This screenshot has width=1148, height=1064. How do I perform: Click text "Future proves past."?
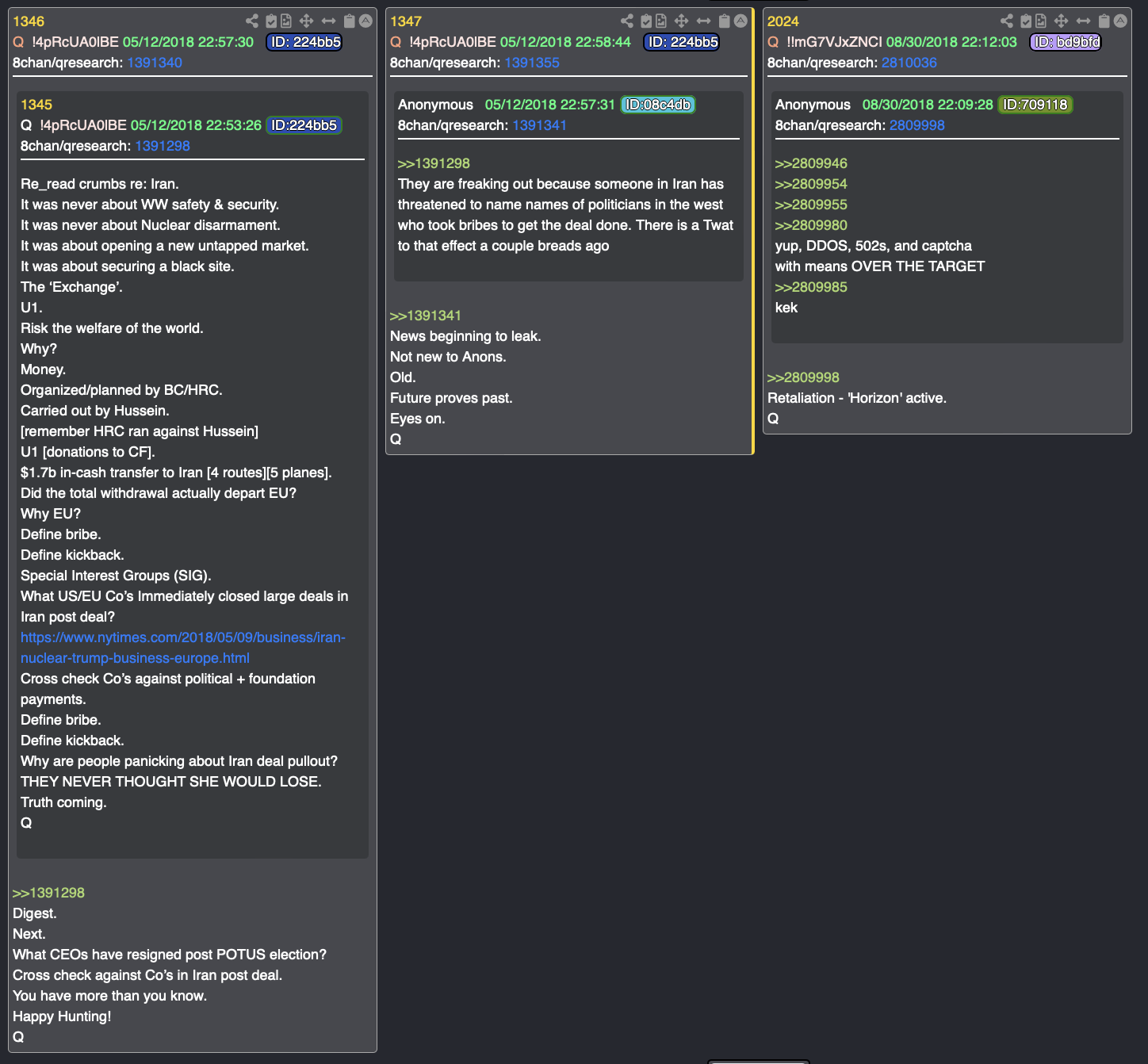click(x=451, y=398)
